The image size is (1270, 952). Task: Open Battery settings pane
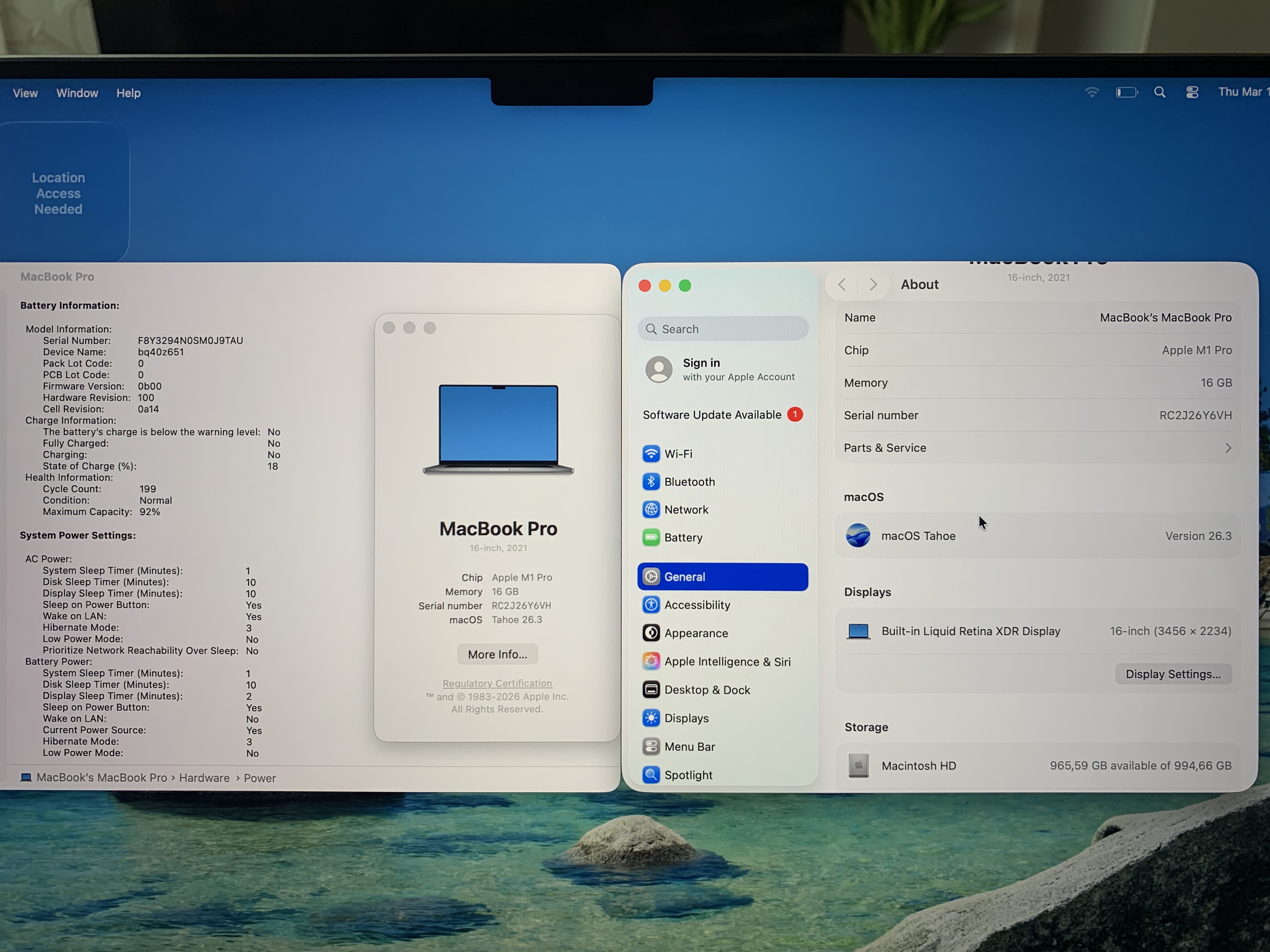[683, 538]
